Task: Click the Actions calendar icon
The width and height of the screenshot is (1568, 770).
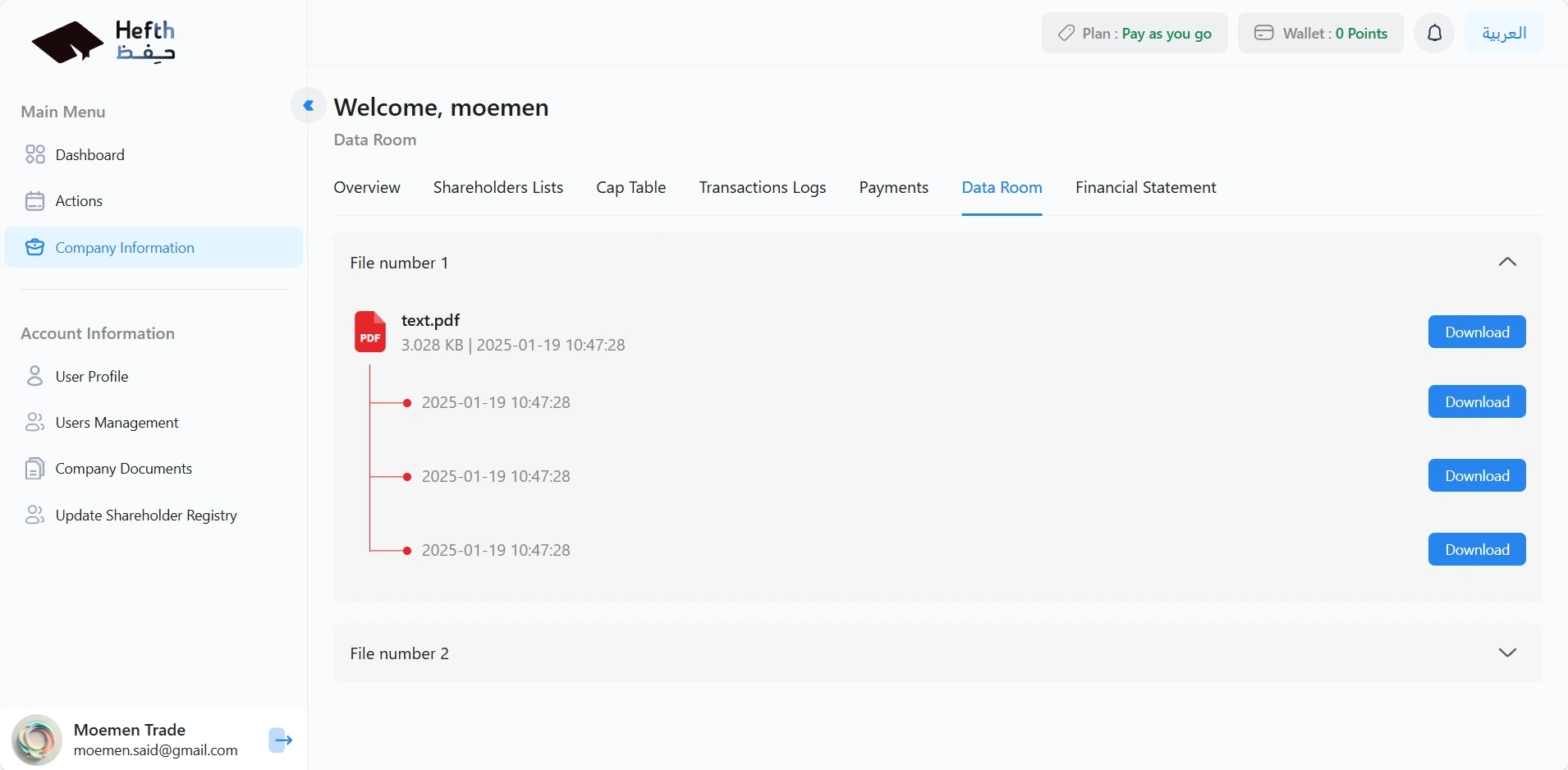Action: pyautogui.click(x=34, y=201)
